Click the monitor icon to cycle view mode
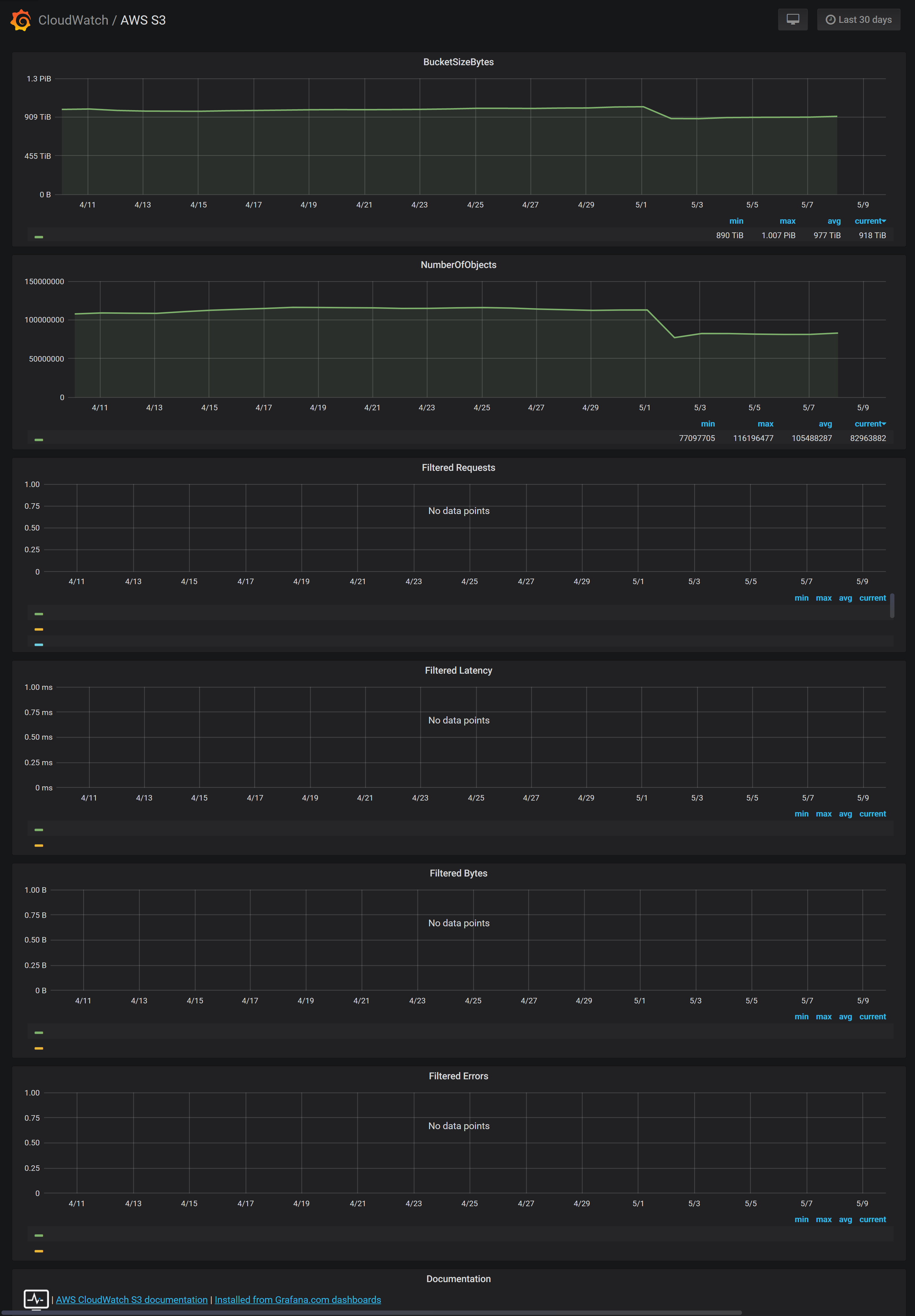The image size is (915, 1316). (792, 19)
